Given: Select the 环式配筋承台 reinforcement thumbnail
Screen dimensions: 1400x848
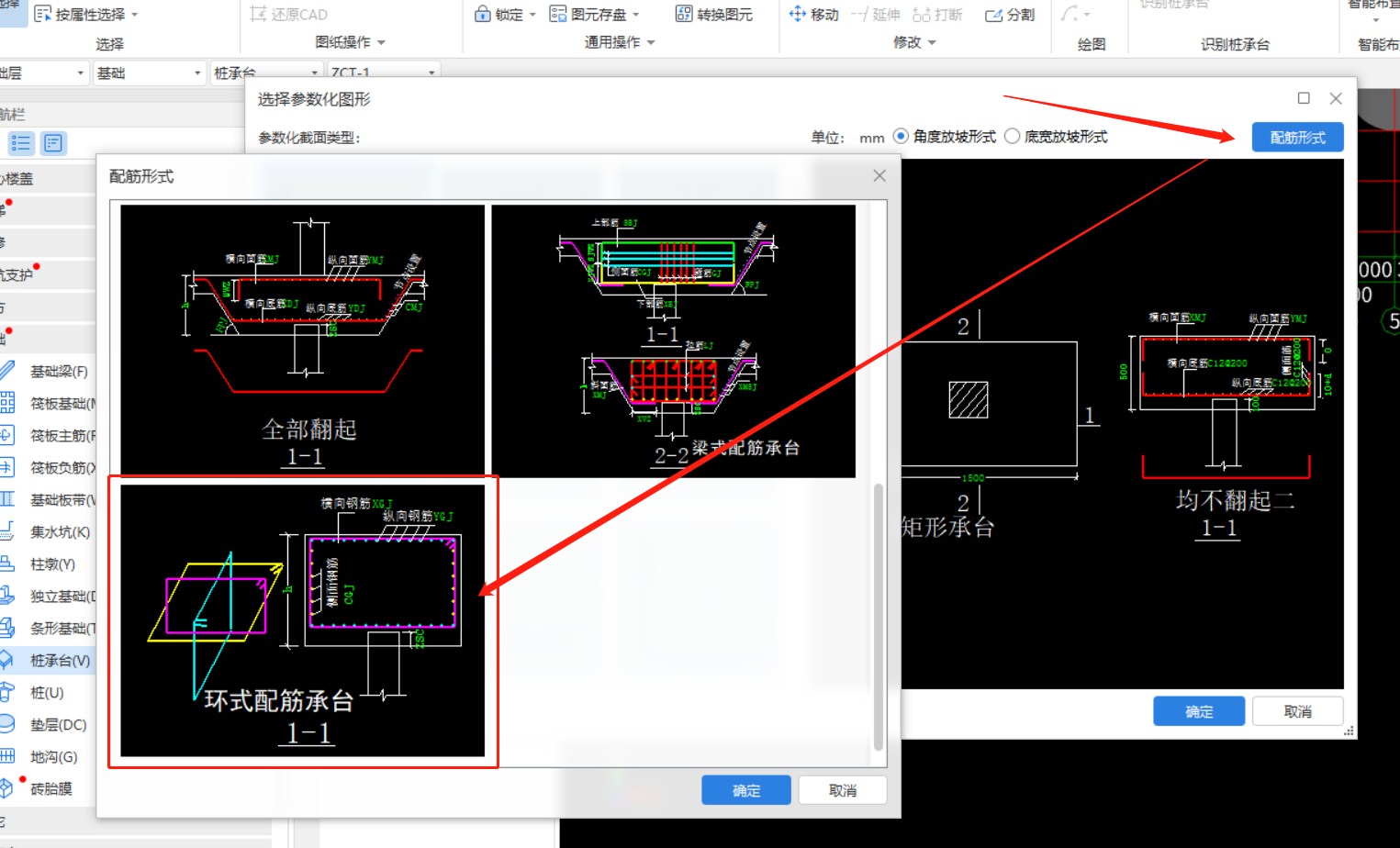Looking at the screenshot, I should click(302, 620).
